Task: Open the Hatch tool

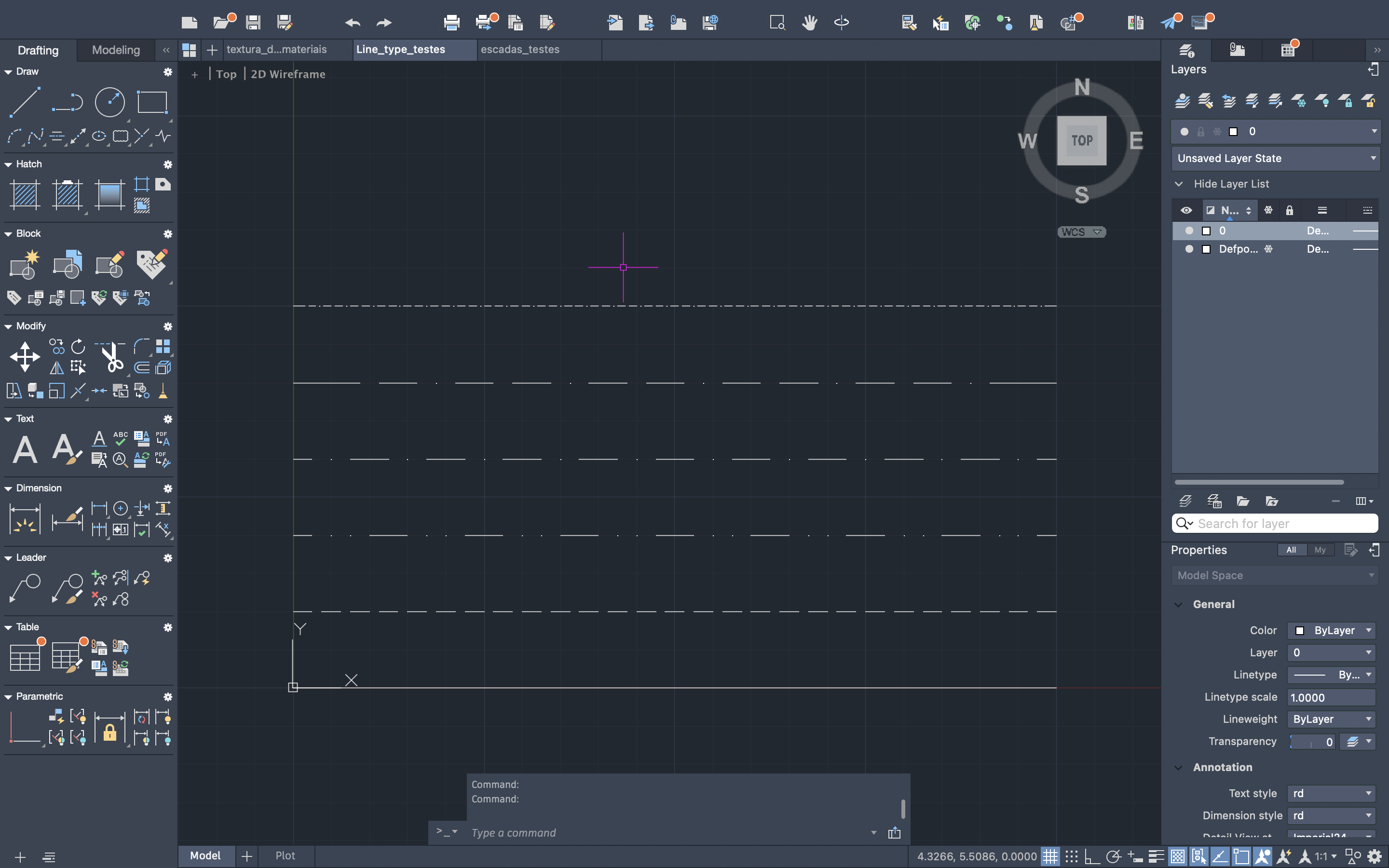Action: (x=25, y=194)
